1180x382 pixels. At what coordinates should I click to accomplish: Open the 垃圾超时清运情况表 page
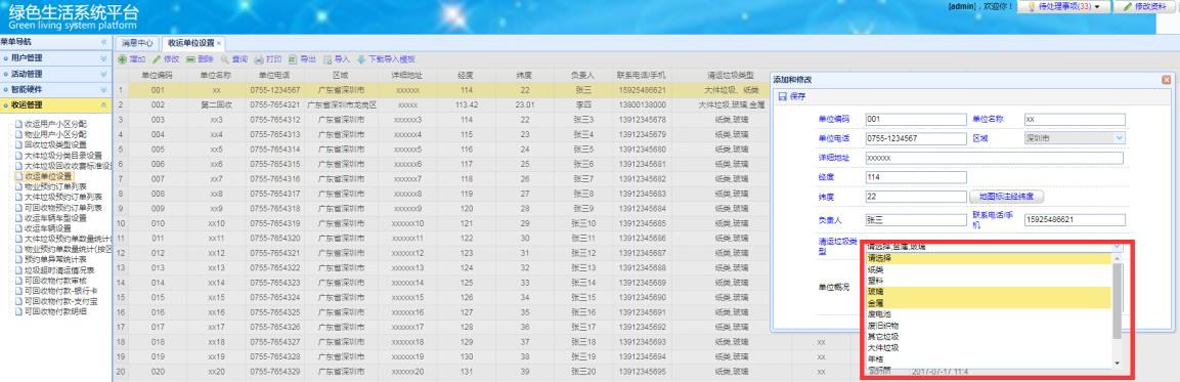(59, 269)
